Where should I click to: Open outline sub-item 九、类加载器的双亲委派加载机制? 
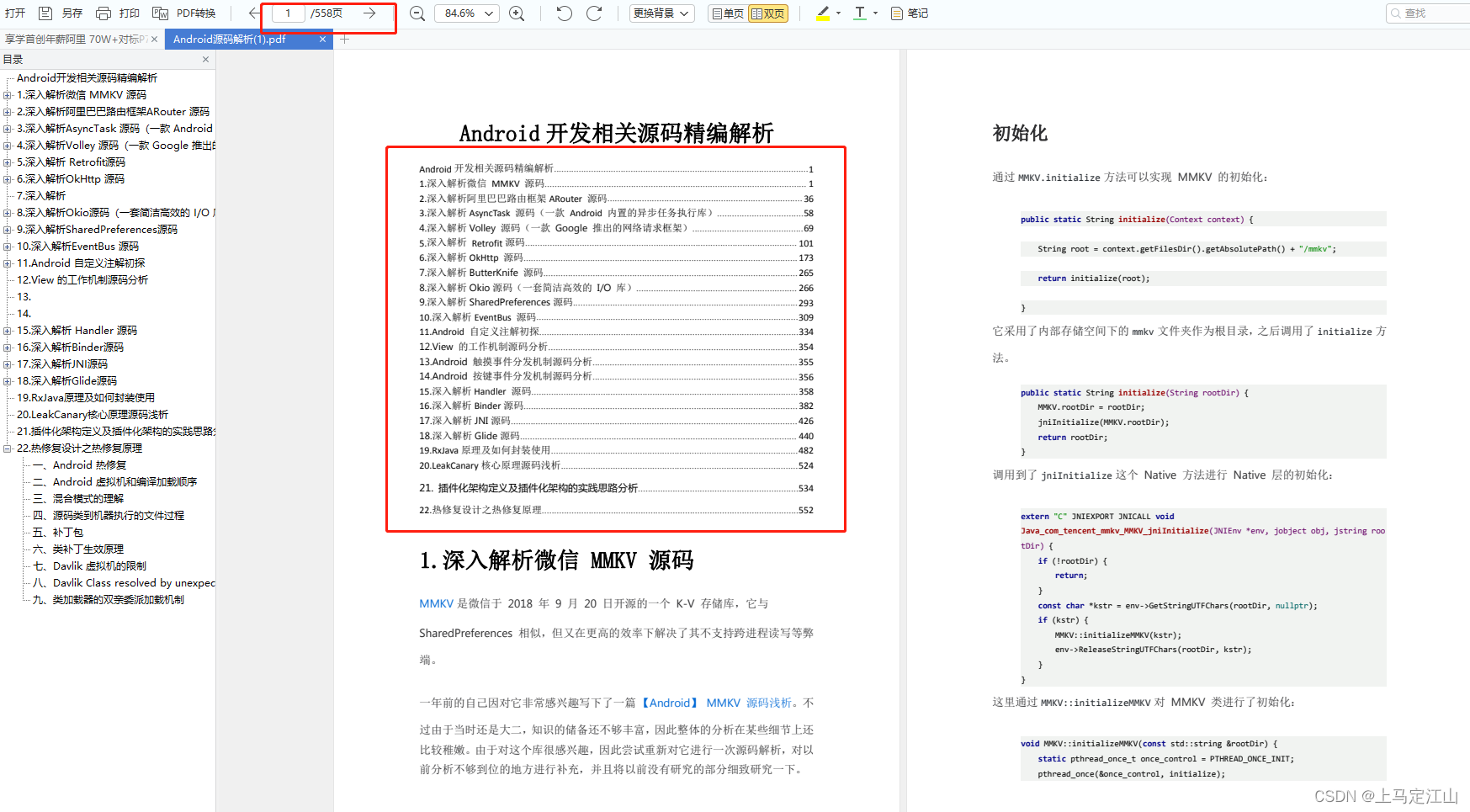click(x=108, y=600)
